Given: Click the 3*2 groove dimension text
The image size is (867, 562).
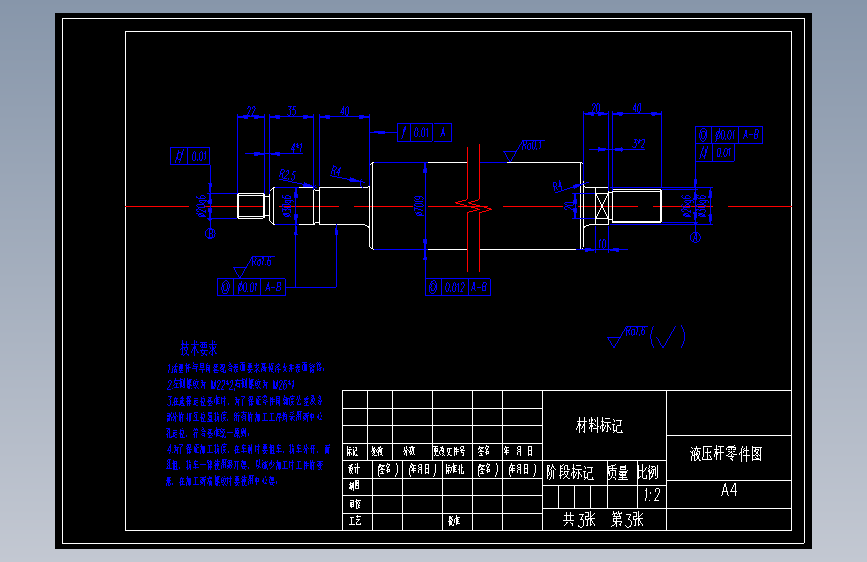Looking at the screenshot, I should coord(639,144).
